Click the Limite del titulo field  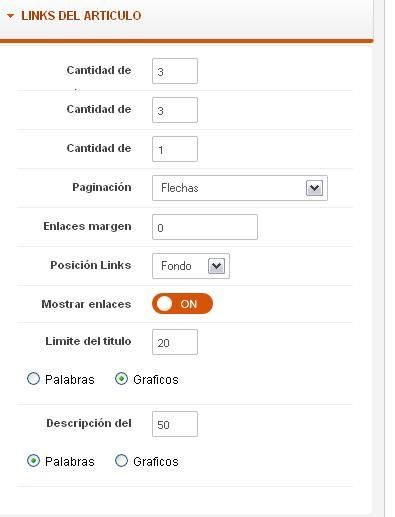point(175,342)
